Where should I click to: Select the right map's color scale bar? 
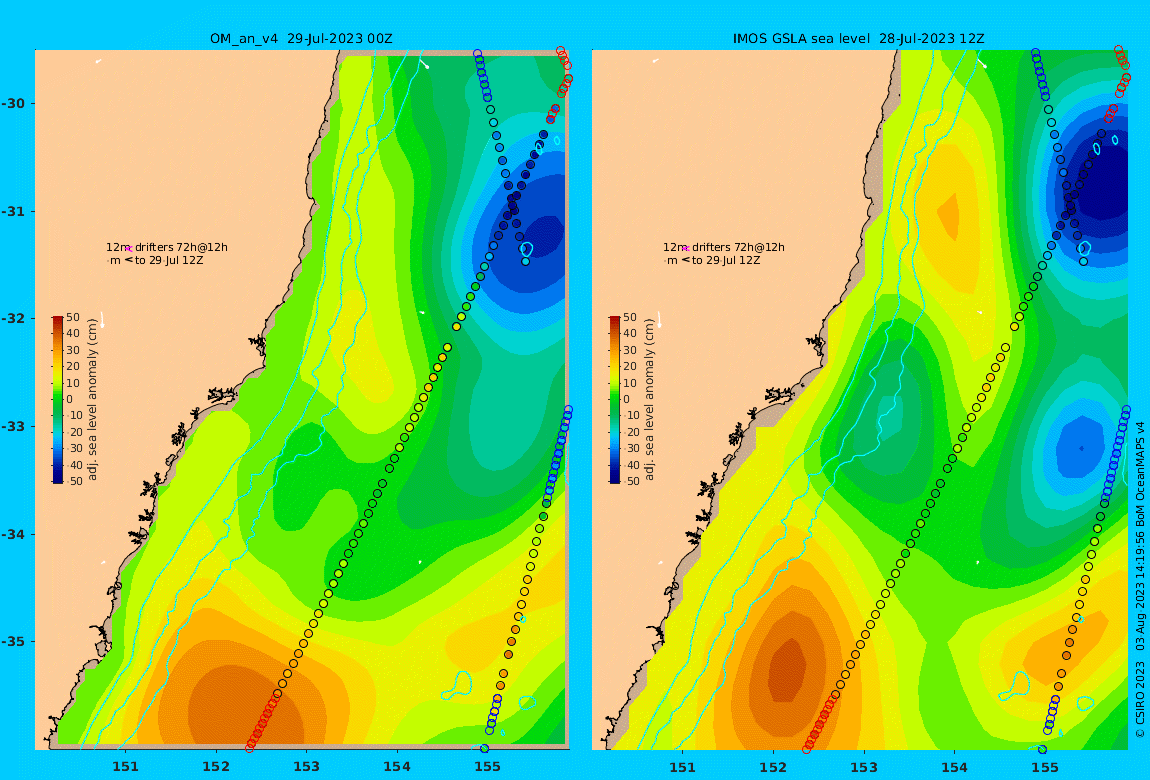coord(615,400)
